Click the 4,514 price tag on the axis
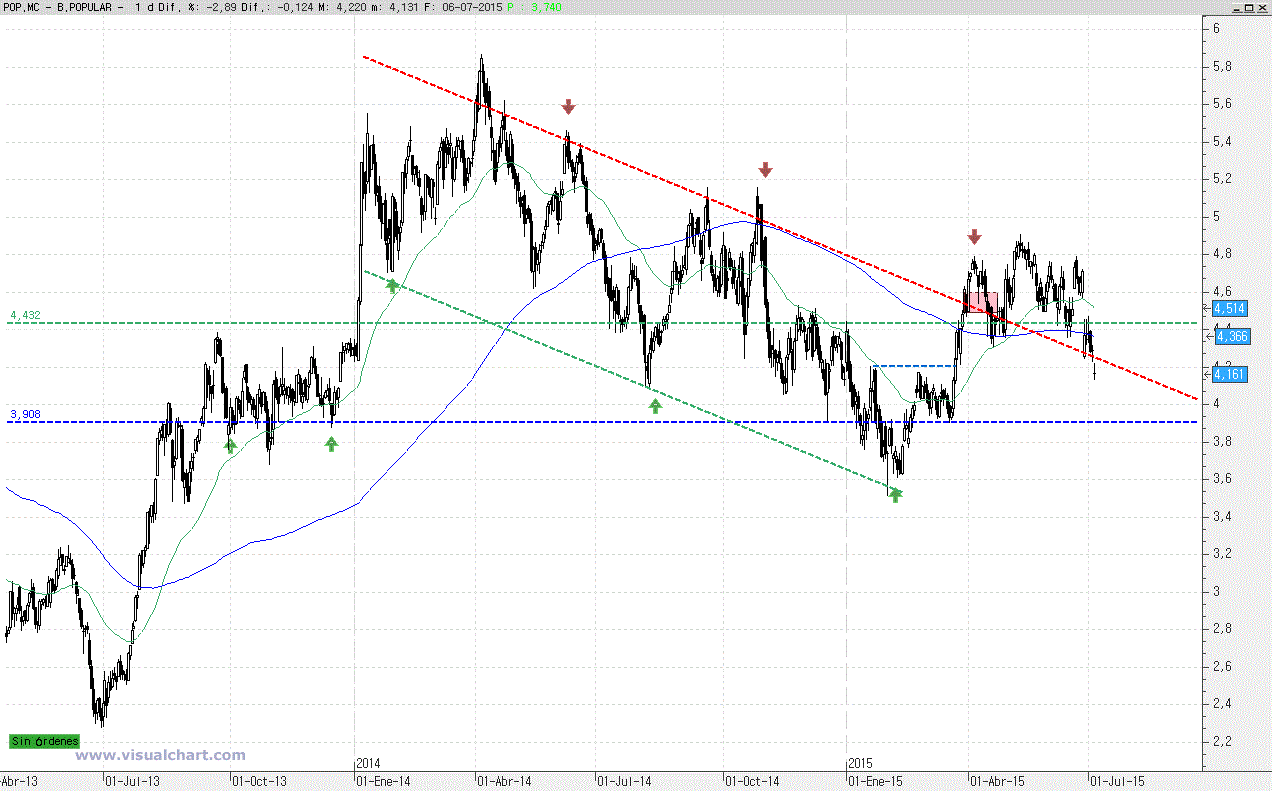This screenshot has width=1272, height=791. click(x=1229, y=308)
